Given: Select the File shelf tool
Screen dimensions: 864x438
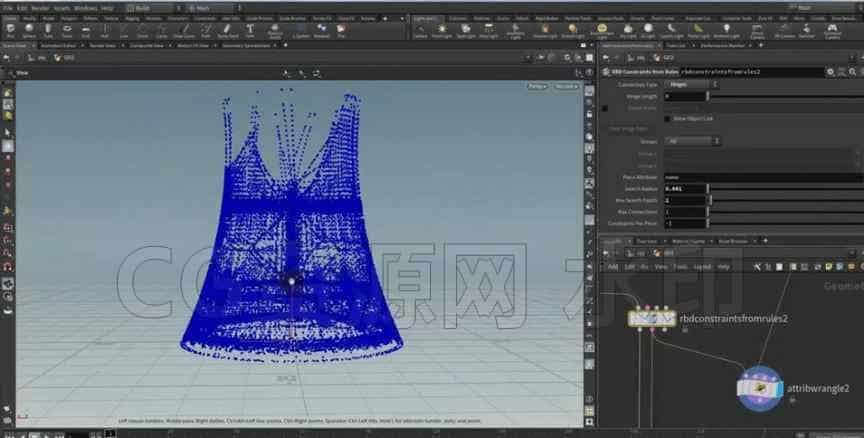Looking at the screenshot, I should point(341,30).
